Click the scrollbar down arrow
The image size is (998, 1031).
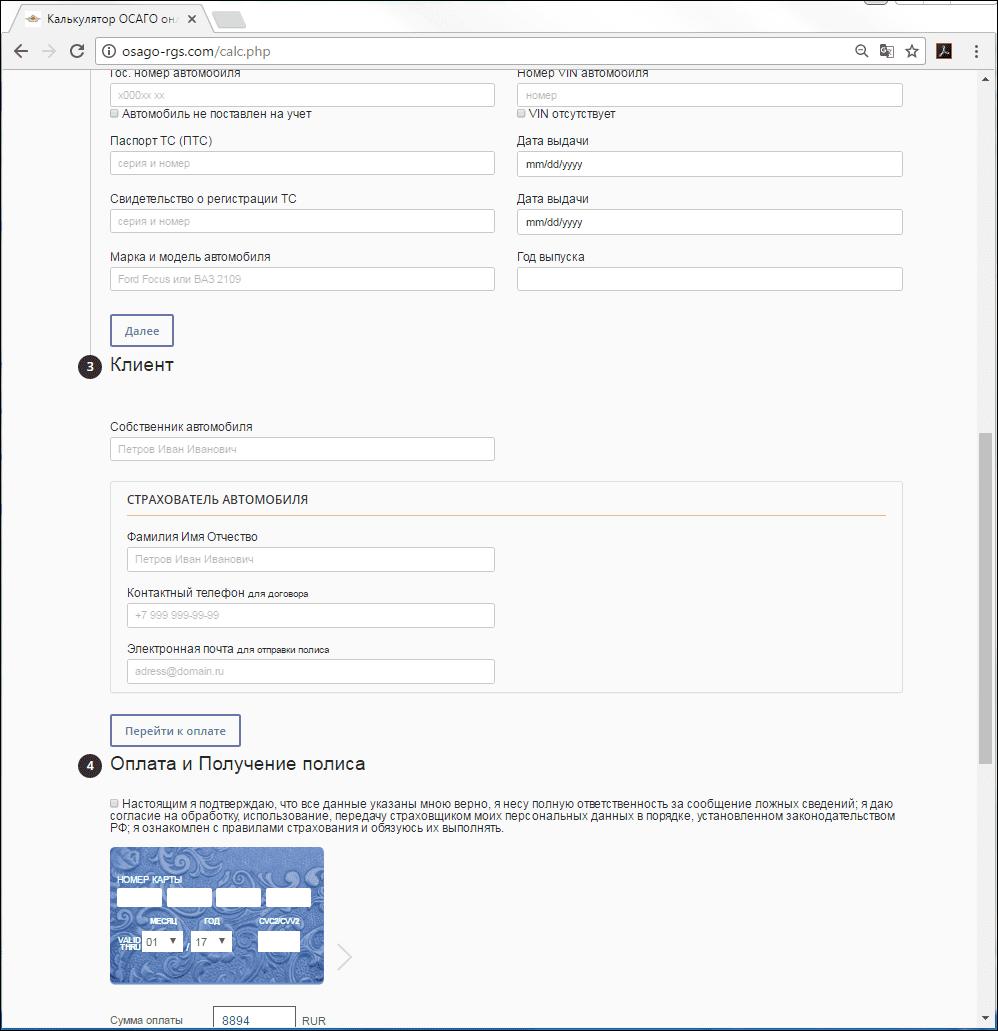coord(985,1019)
